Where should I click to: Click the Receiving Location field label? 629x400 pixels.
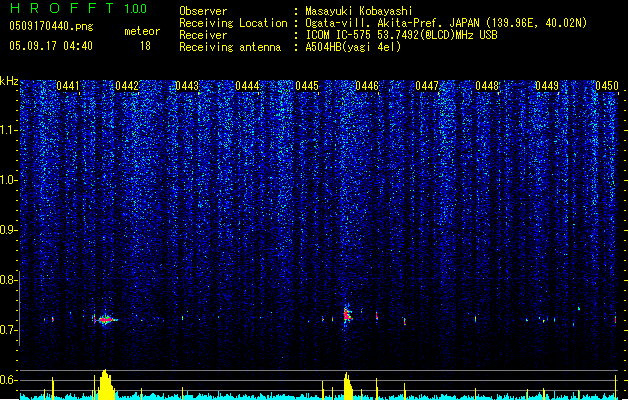click(x=233, y=23)
